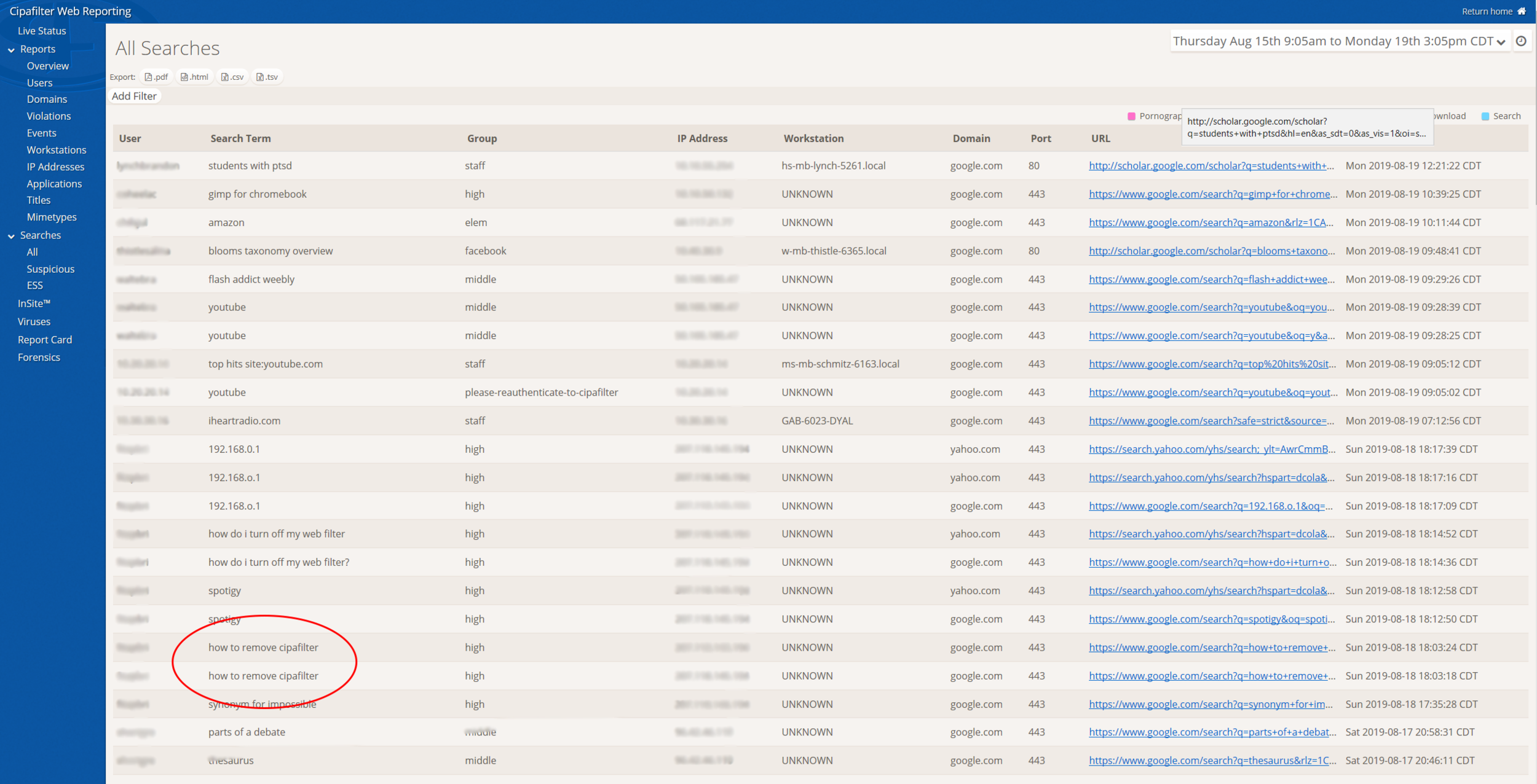Open Report Card in sidebar
The image size is (1537, 784).
tap(45, 340)
